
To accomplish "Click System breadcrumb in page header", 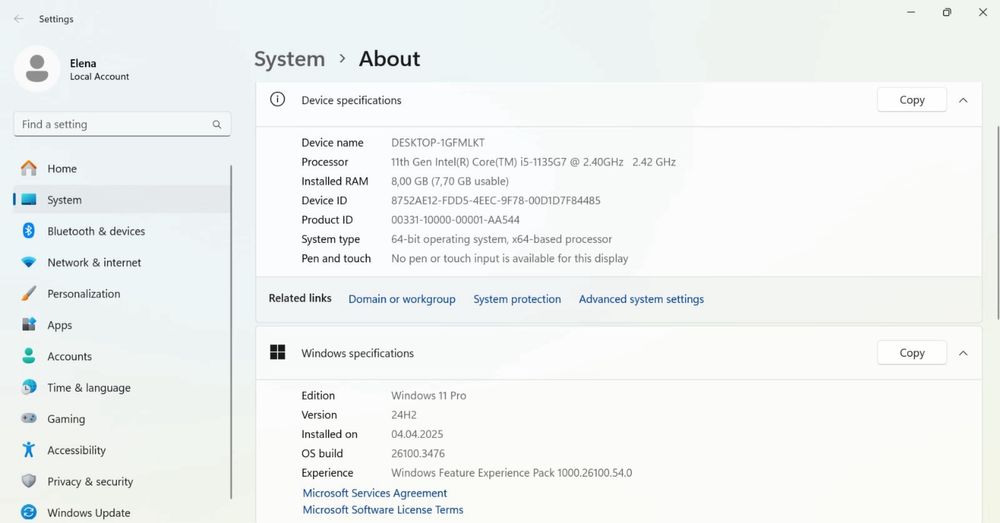I will 289,59.
